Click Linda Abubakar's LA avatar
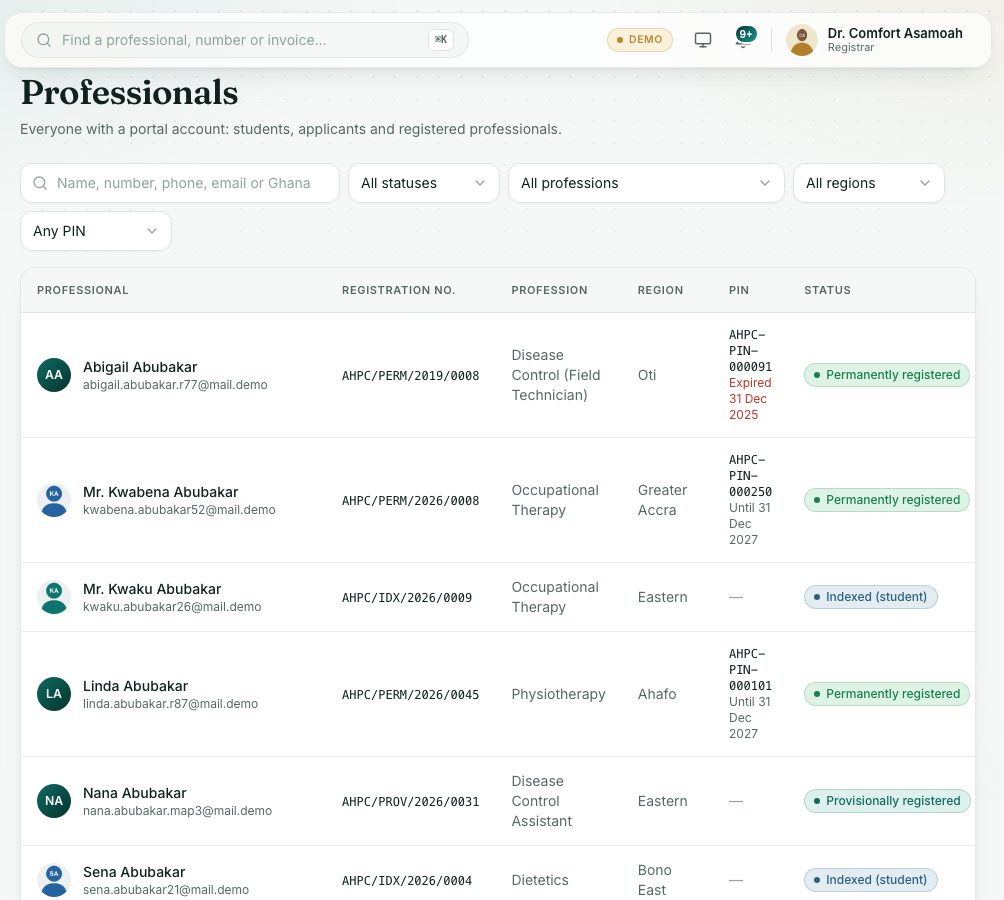This screenshot has width=1004, height=900. tap(54, 694)
